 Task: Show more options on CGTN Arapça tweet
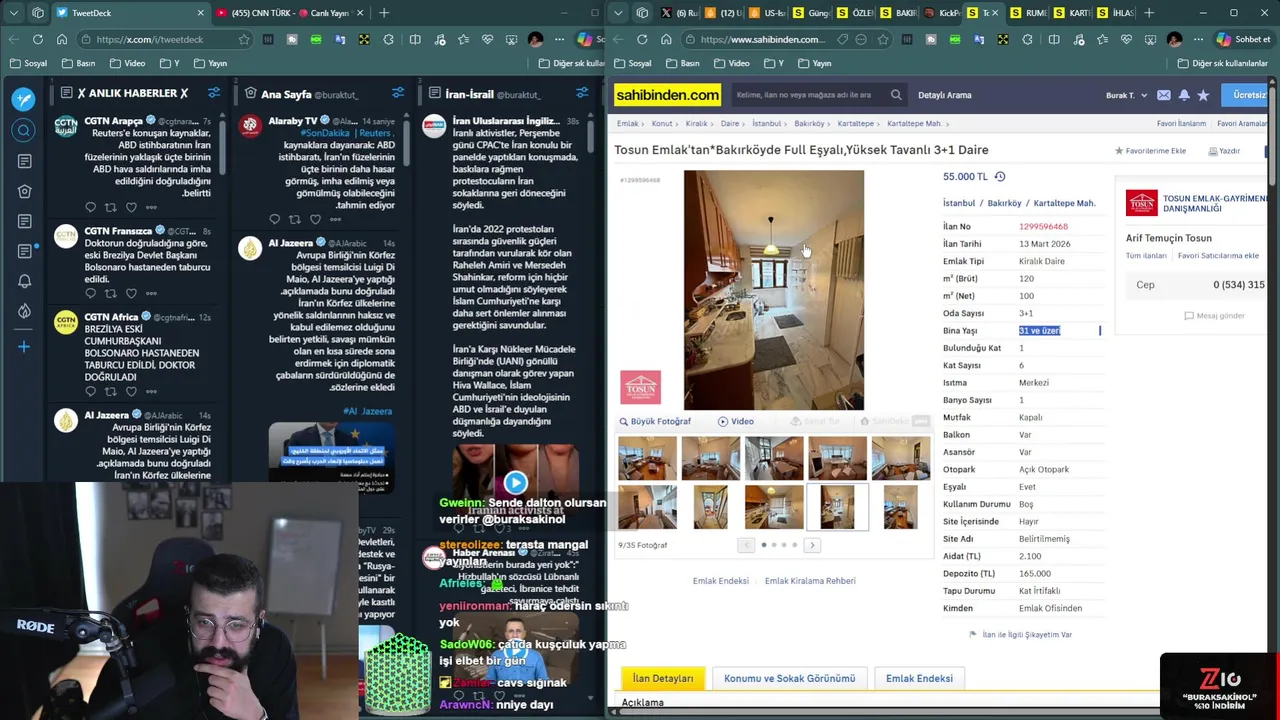[x=151, y=207]
